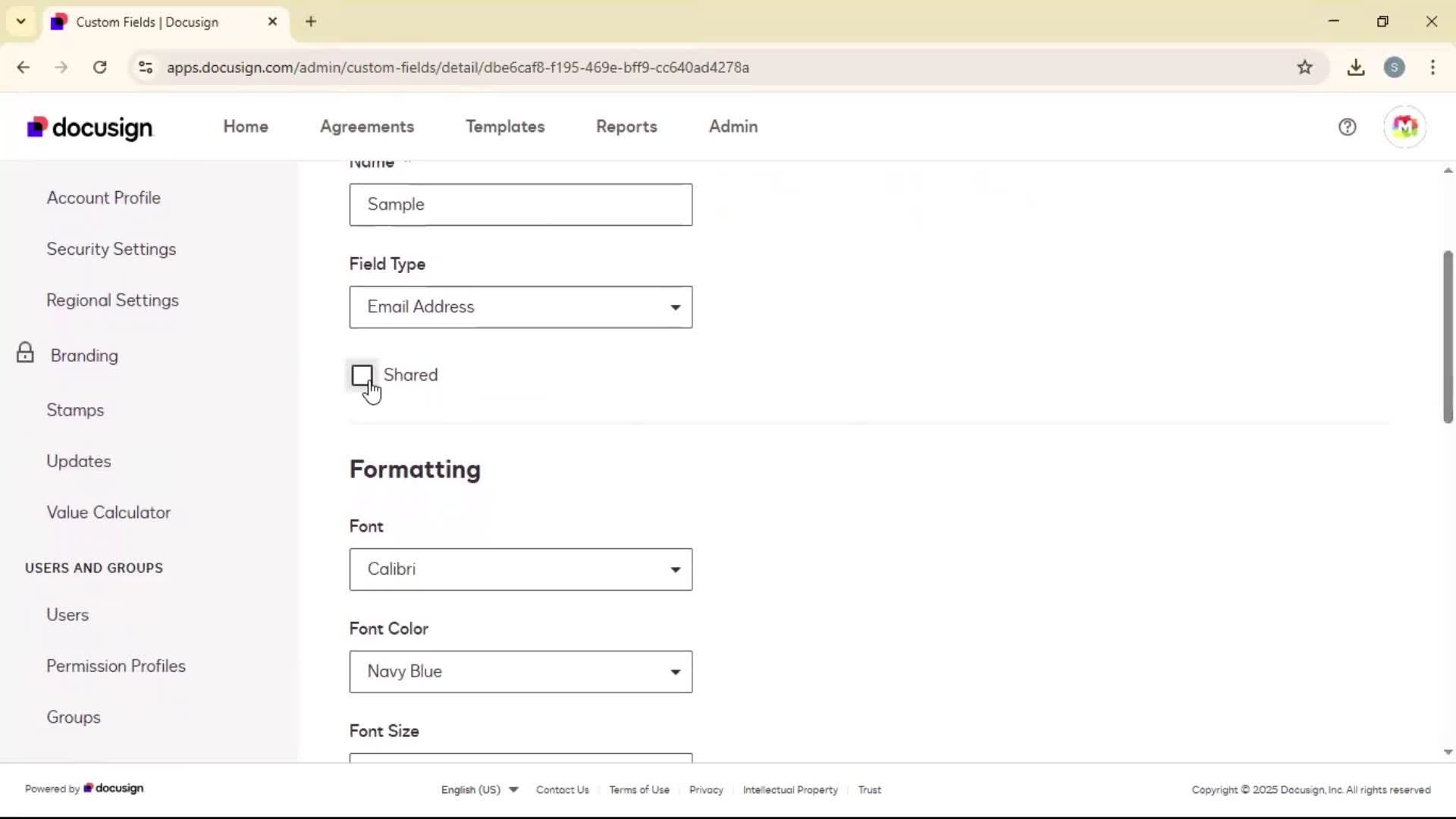Click forward navigation arrow

(x=61, y=67)
